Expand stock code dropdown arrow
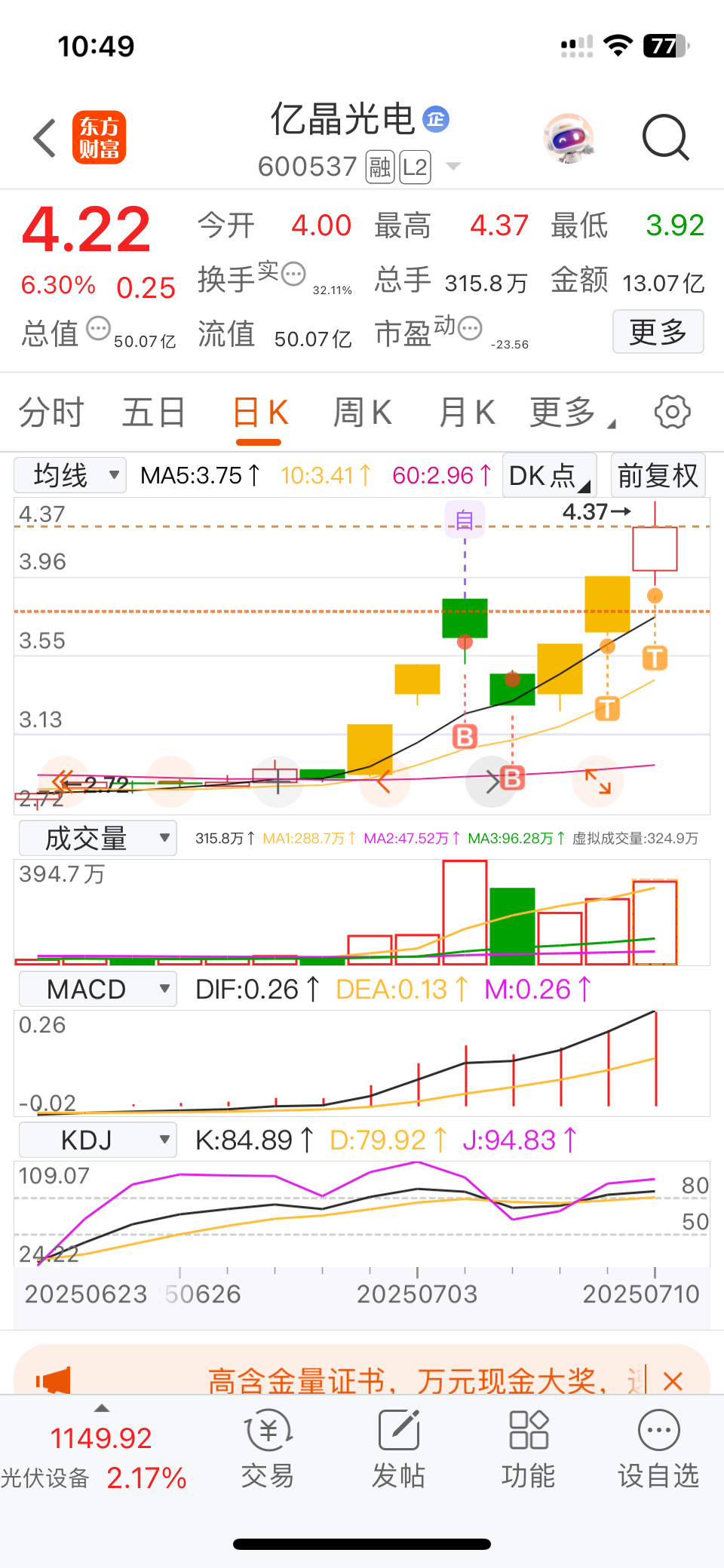Image resolution: width=724 pixels, height=1568 pixels. click(453, 167)
